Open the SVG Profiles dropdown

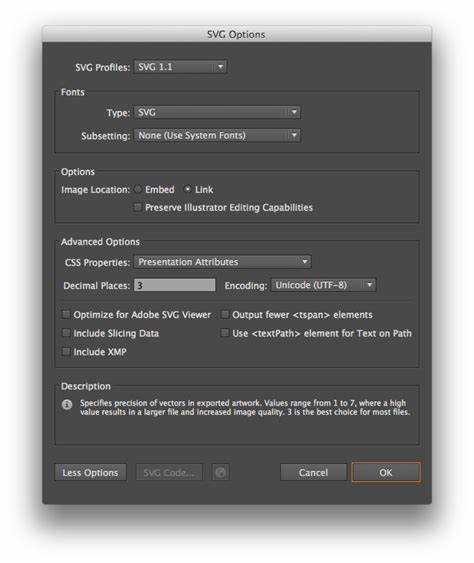pos(180,67)
